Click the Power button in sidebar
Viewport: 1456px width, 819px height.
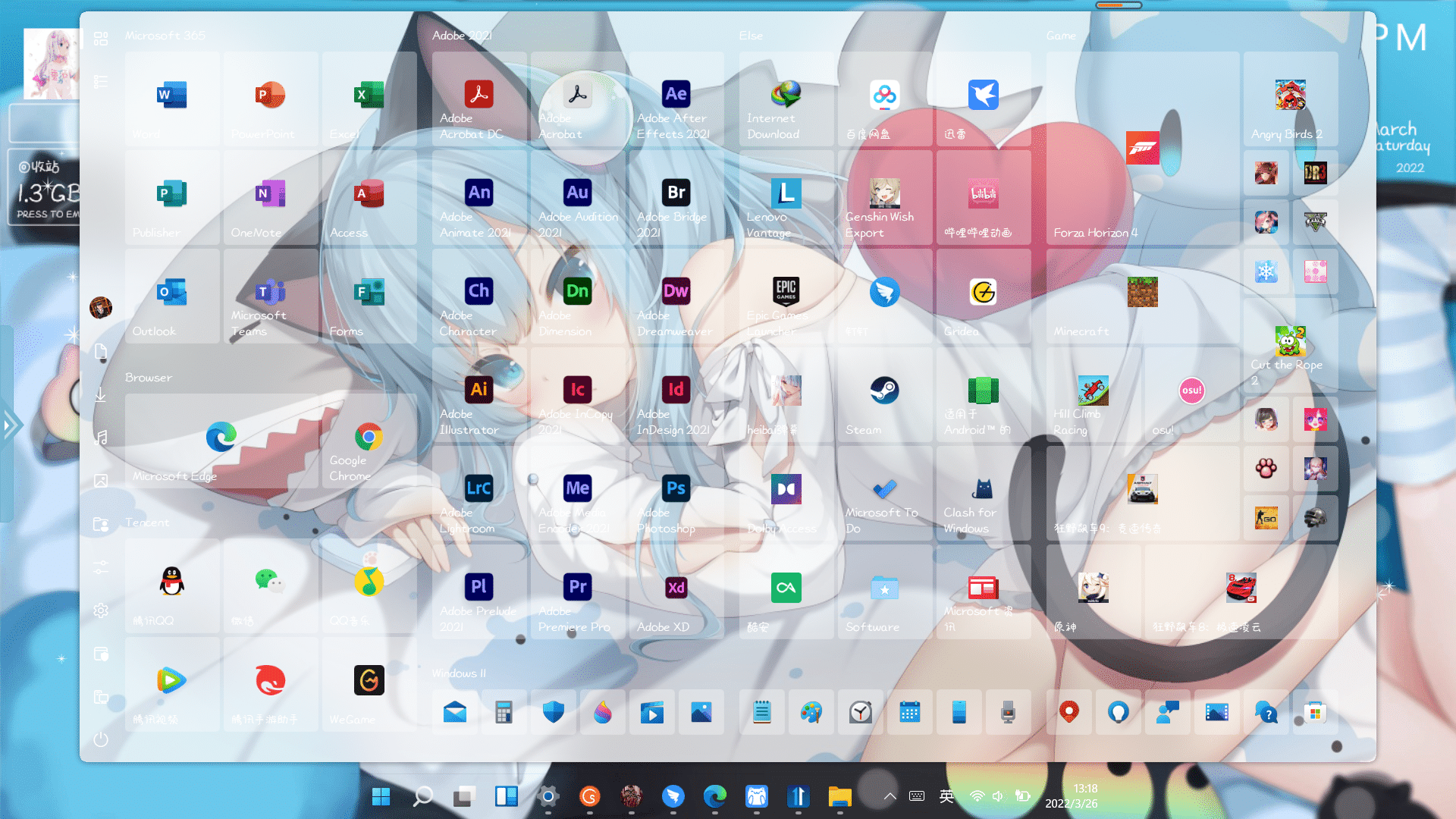pyautogui.click(x=101, y=739)
